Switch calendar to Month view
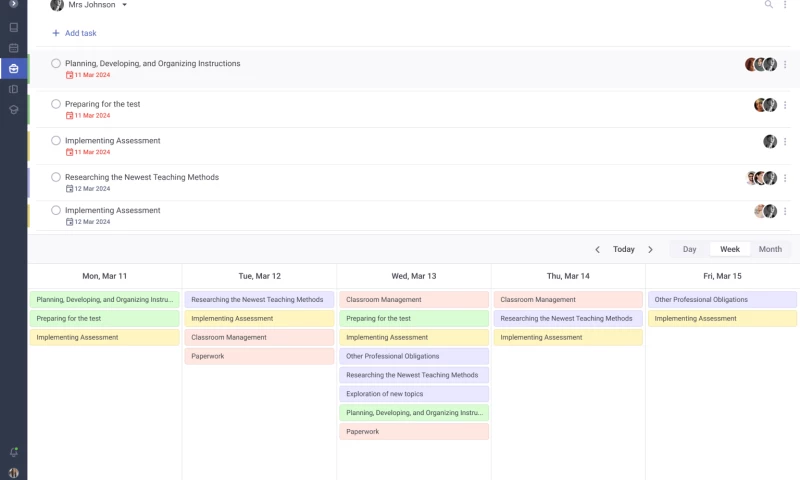The width and height of the screenshot is (800, 480). tap(770, 249)
